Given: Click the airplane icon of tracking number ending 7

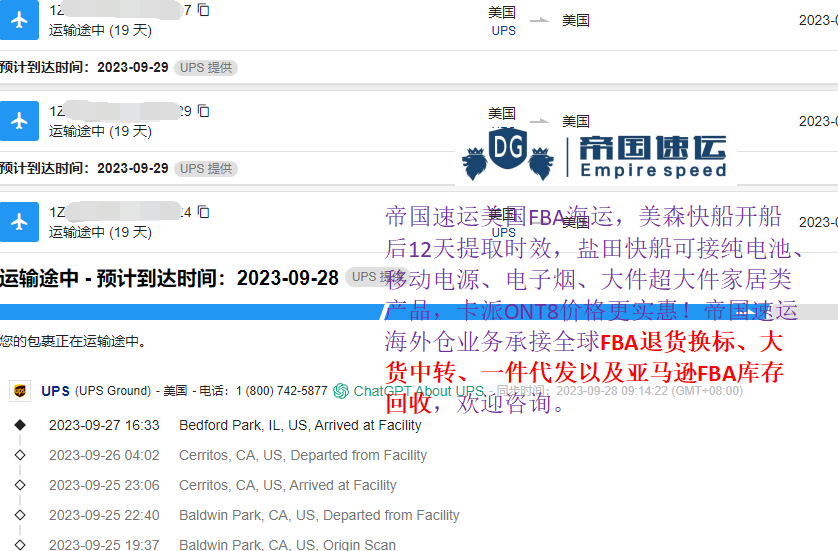Looking at the screenshot, I should 19,20.
